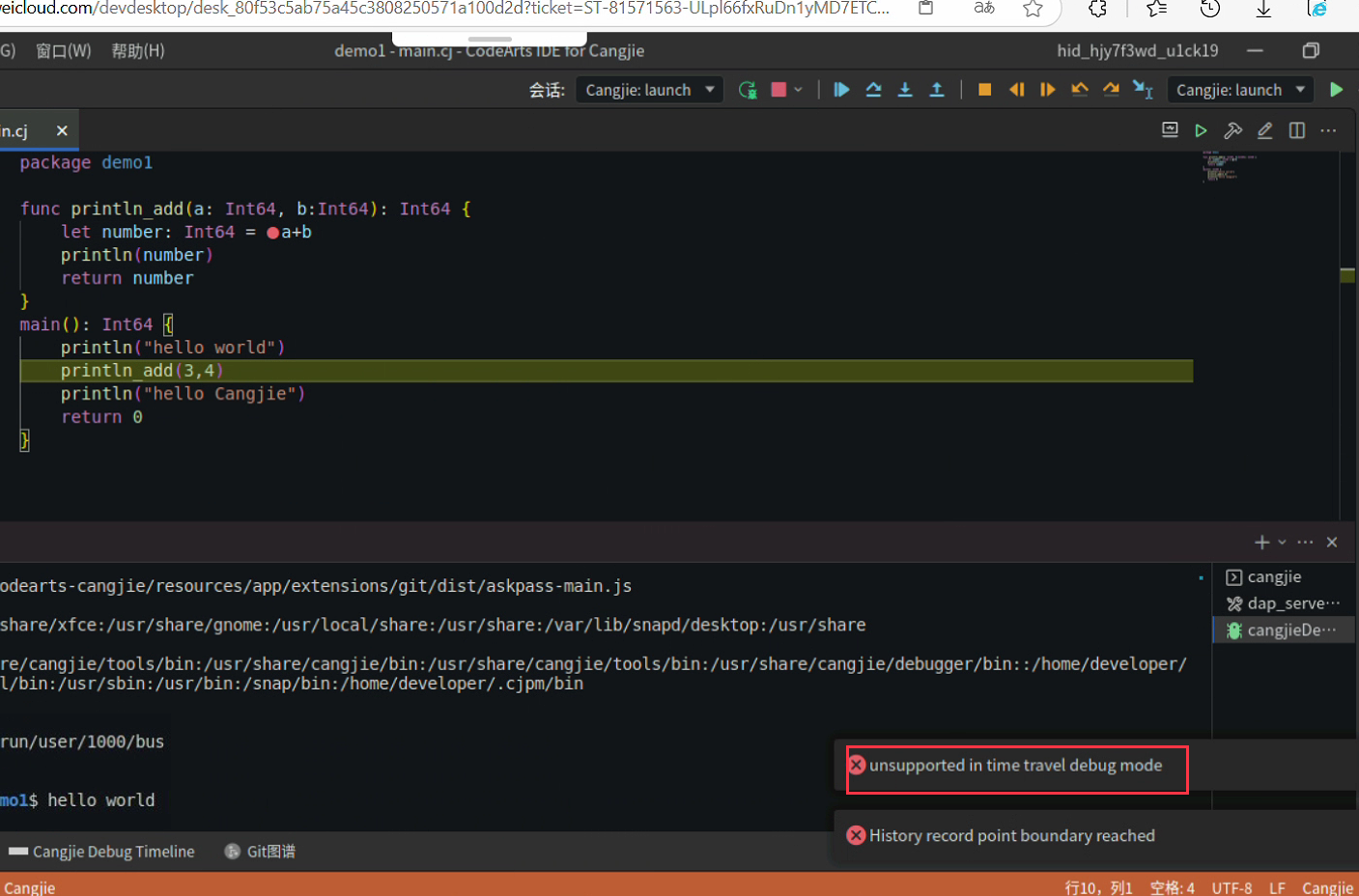Build the project with the hammer icon
Screen dimensions: 1359x896
pos(1232,130)
